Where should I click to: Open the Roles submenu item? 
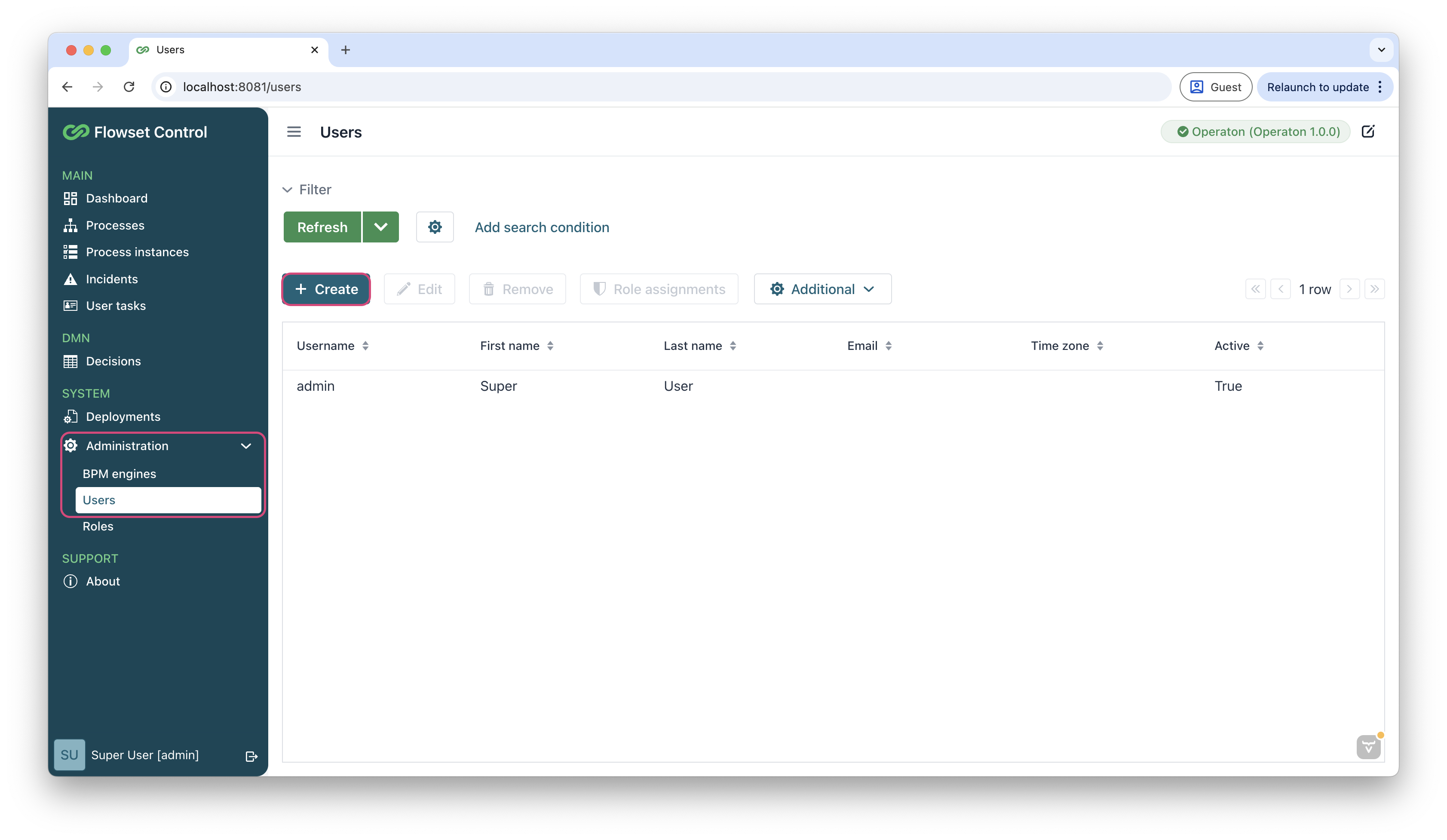98,527
